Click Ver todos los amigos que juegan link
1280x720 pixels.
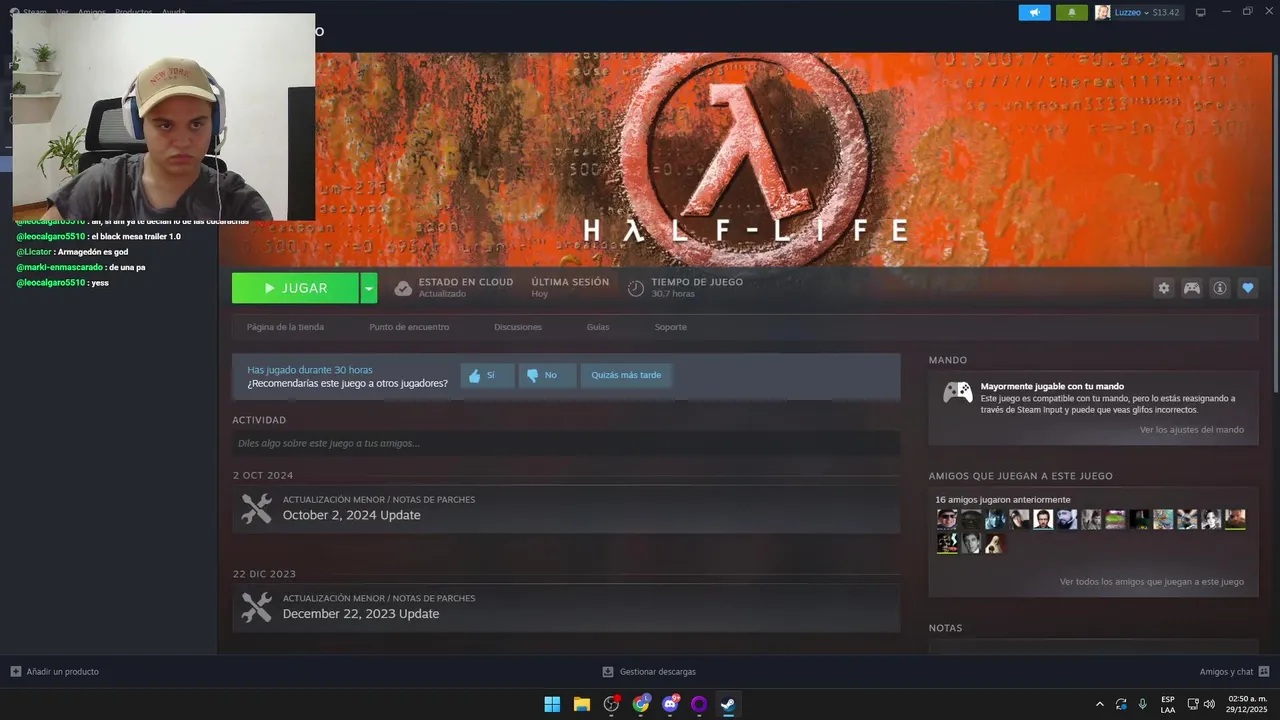click(x=1152, y=581)
